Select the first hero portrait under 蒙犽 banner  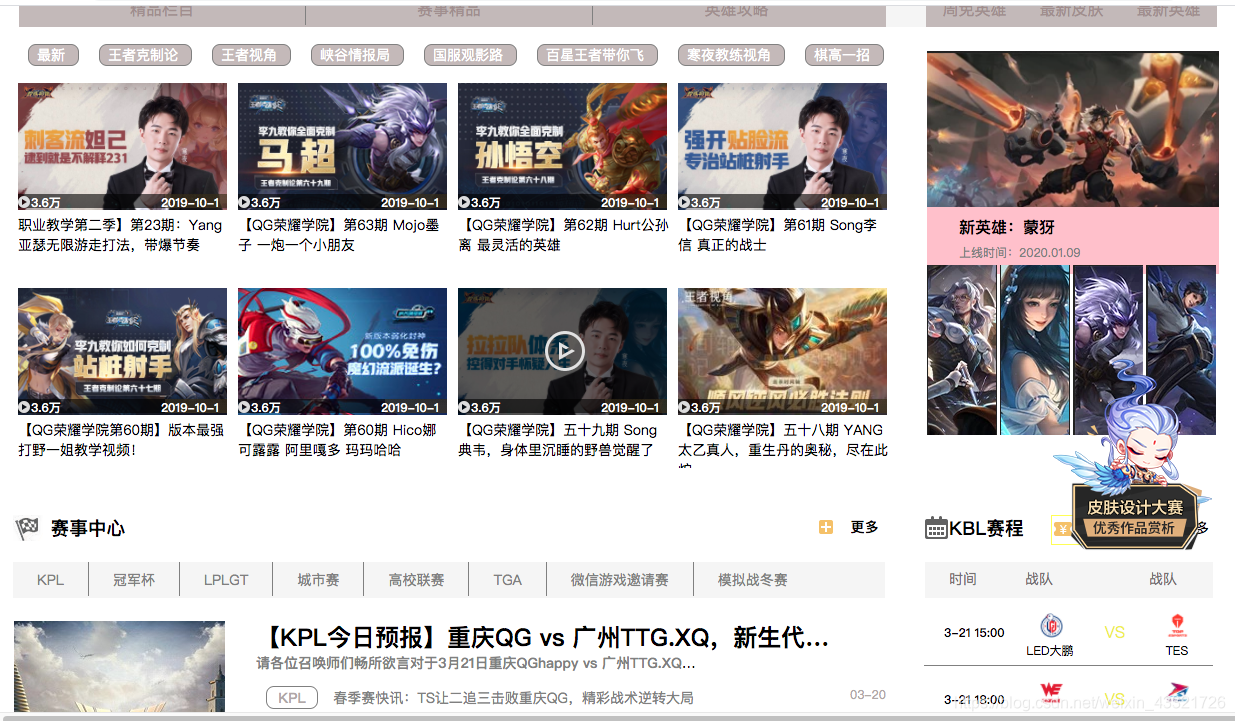(962, 350)
